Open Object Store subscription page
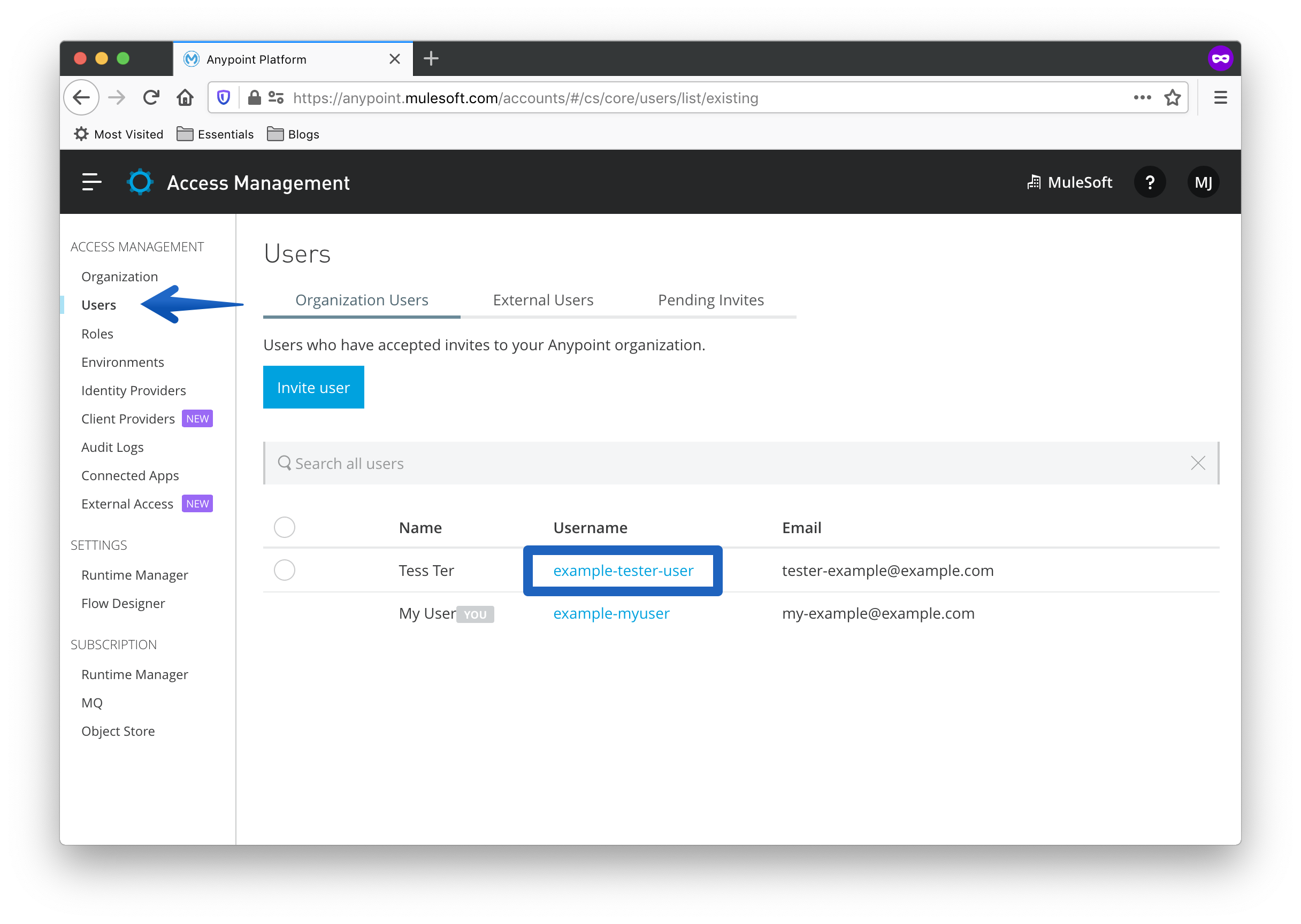Screen dimensions: 1301x924 [x=118, y=731]
